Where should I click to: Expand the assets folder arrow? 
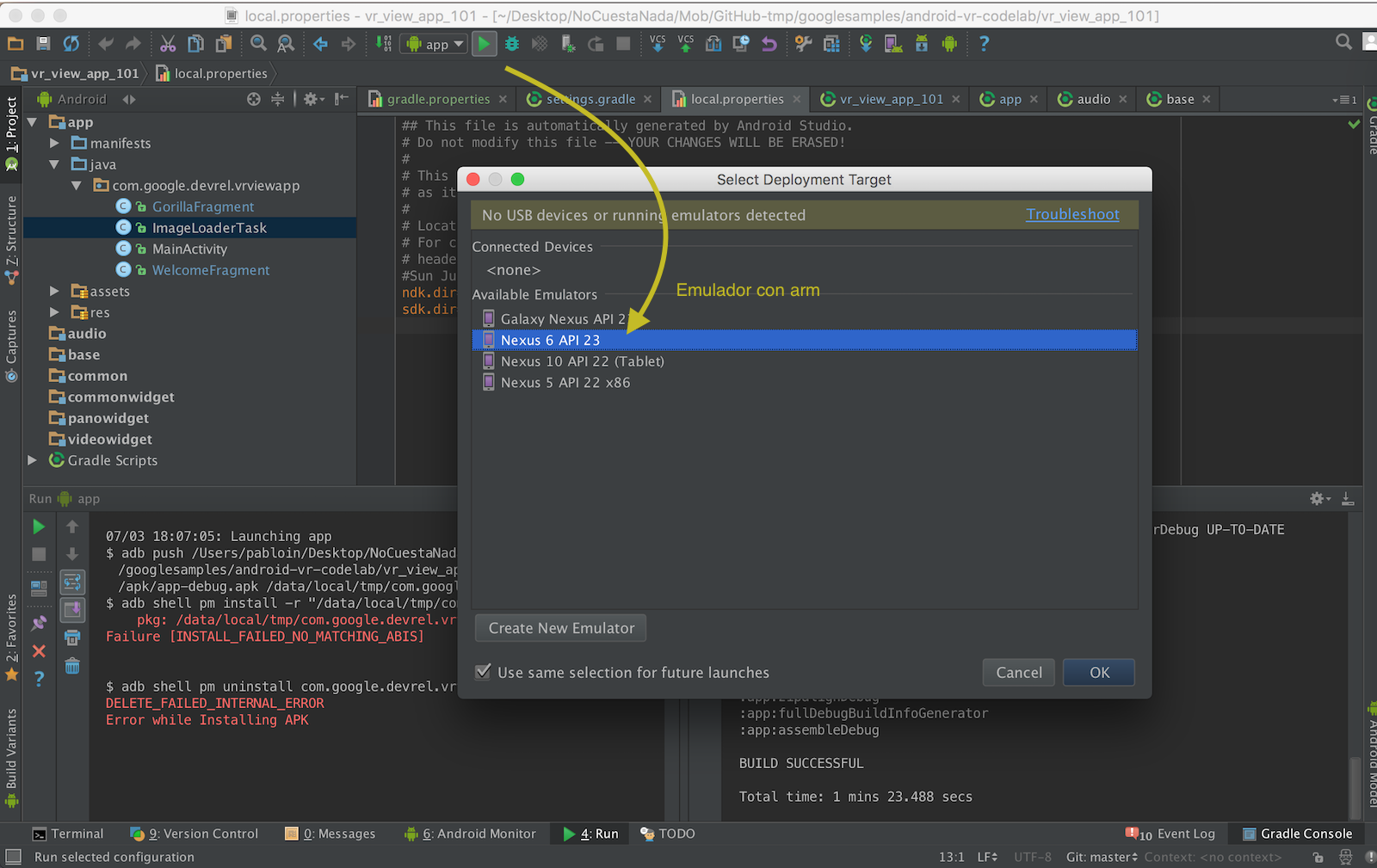(x=54, y=291)
